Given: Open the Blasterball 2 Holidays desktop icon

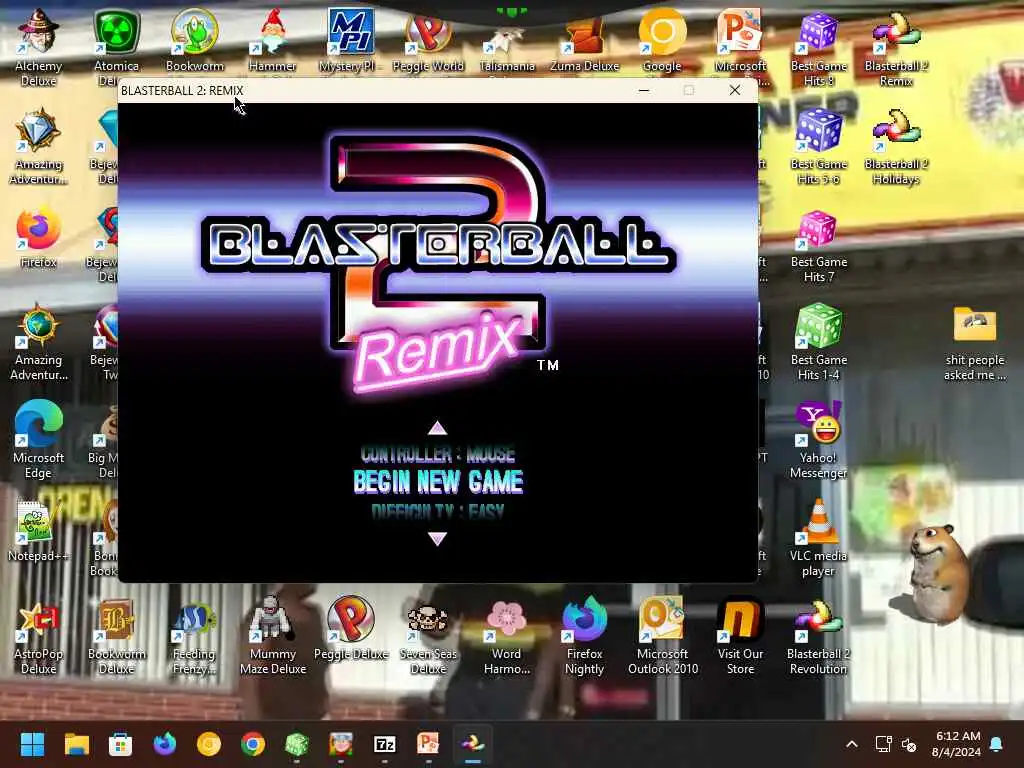Looking at the screenshot, I should pos(896,145).
